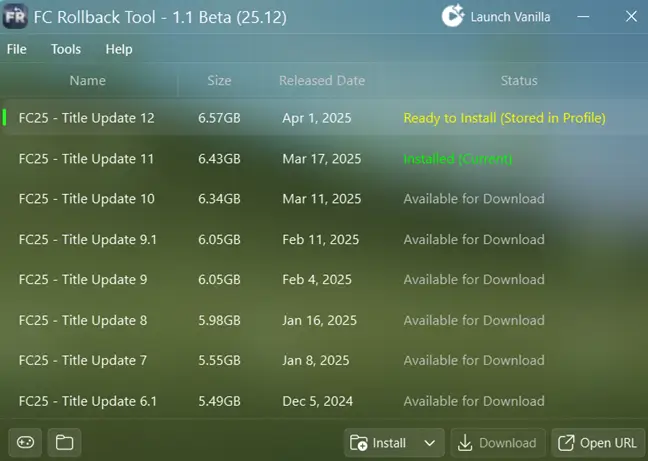This screenshot has height=461, width=648.
Task: Click the Mar 11, 2025 release date
Action: pyautogui.click(x=322, y=199)
